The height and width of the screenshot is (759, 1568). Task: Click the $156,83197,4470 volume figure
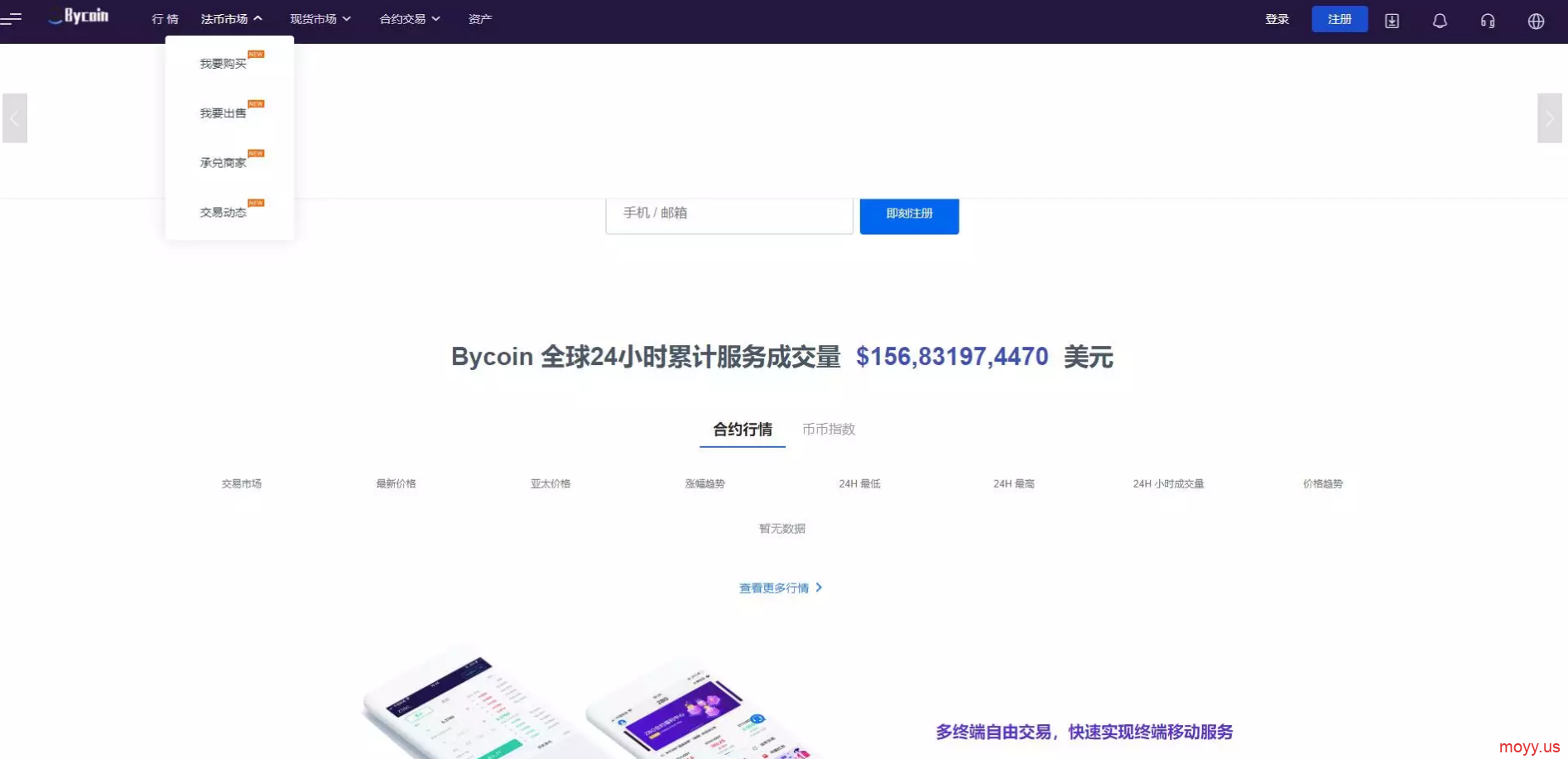952,357
